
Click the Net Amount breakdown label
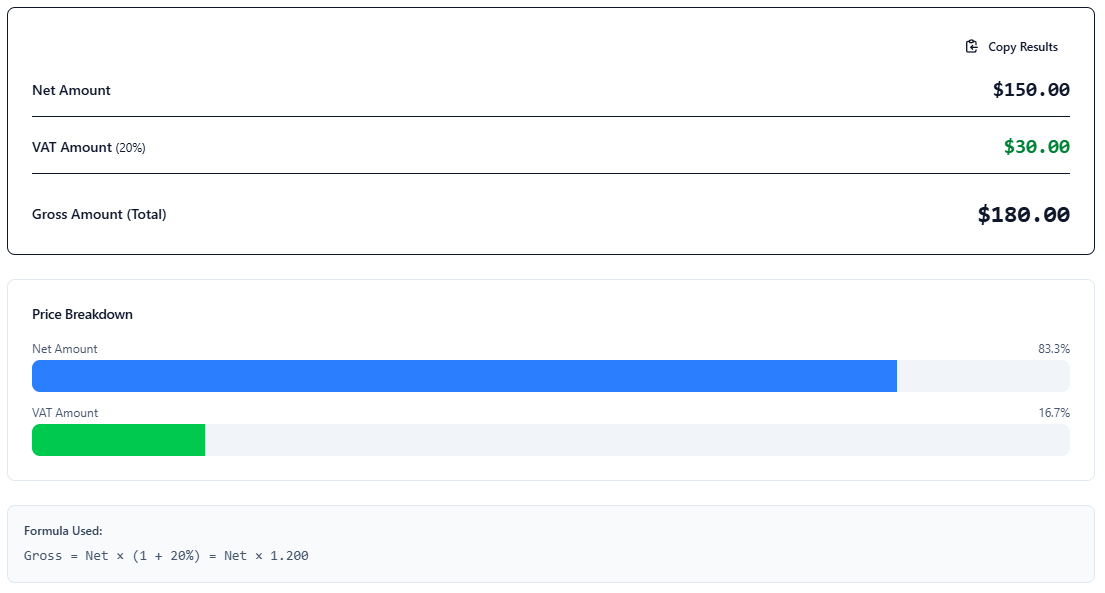click(x=65, y=348)
